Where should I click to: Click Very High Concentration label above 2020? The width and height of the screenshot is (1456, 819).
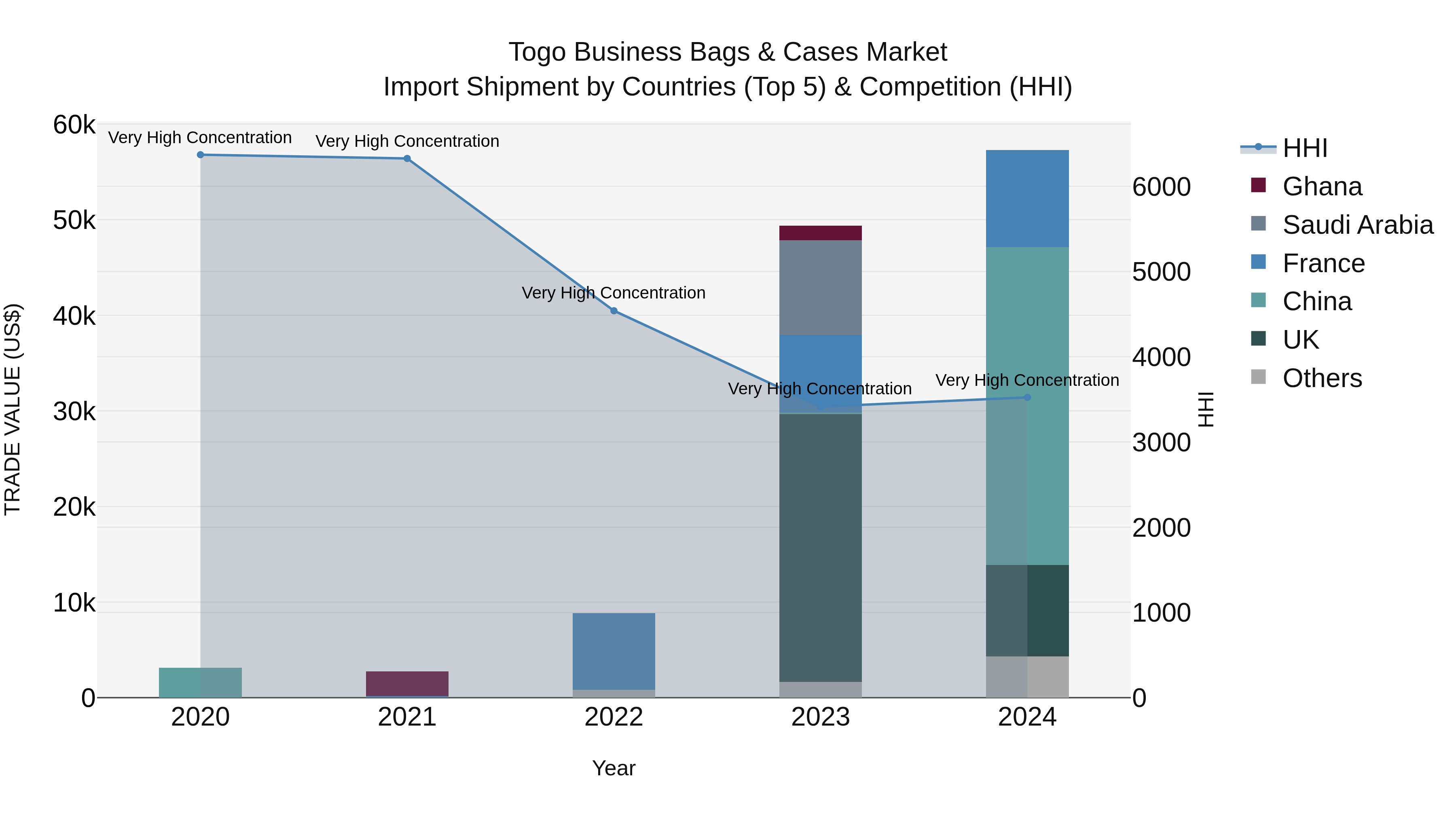pos(200,138)
